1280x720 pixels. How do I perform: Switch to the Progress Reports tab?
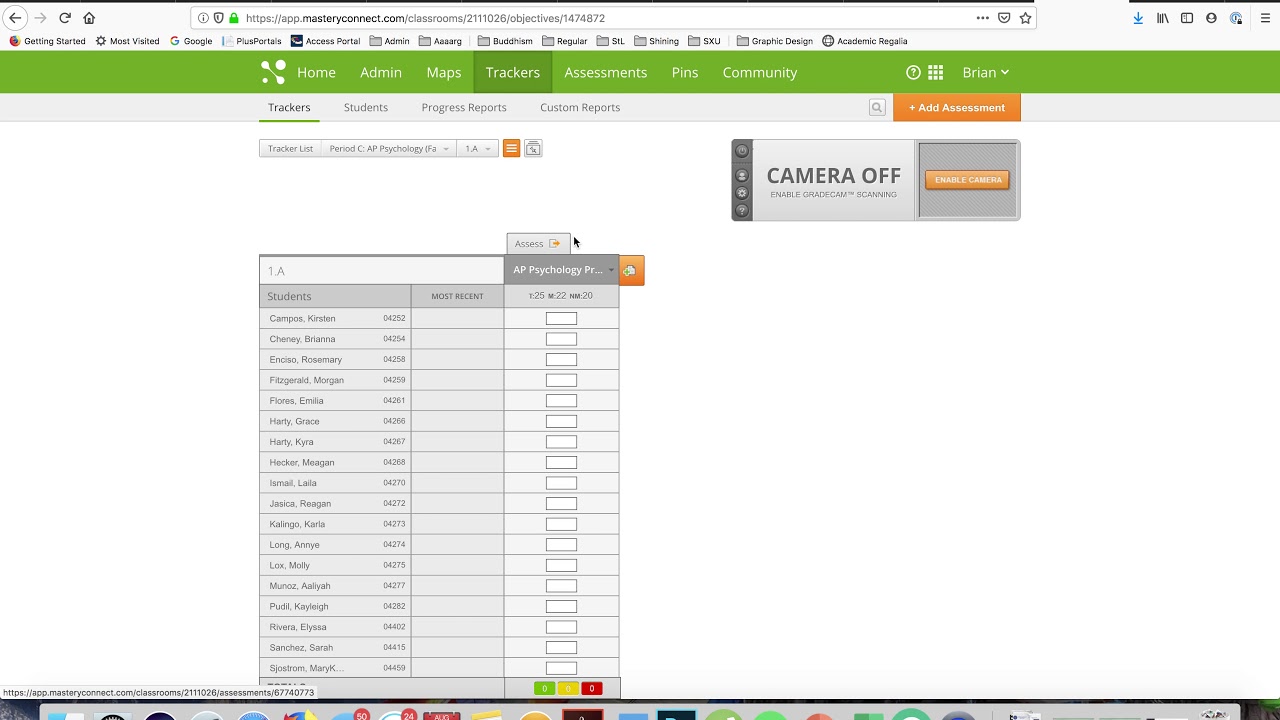coord(464,107)
